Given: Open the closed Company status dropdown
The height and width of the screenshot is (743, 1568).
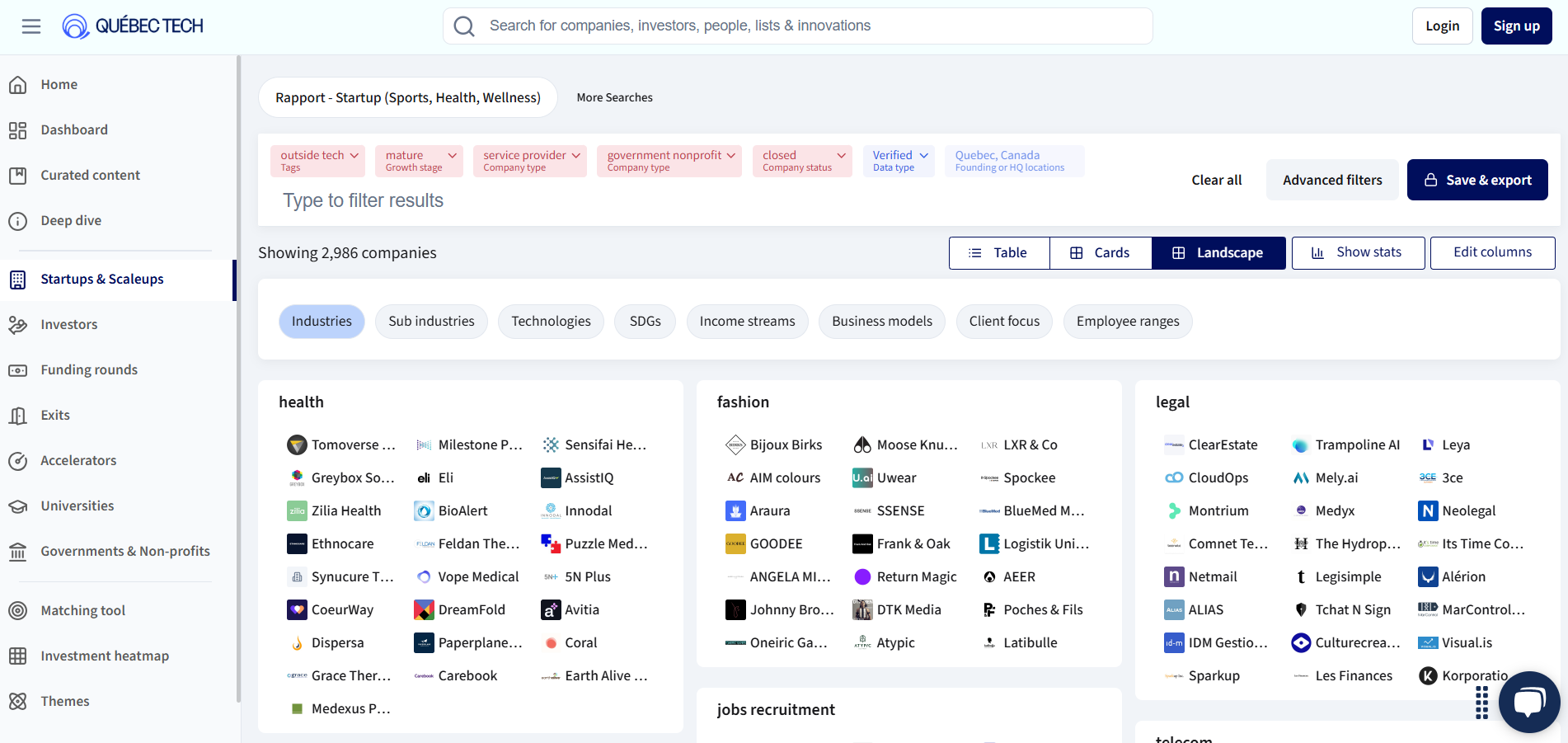Looking at the screenshot, I should (x=802, y=161).
